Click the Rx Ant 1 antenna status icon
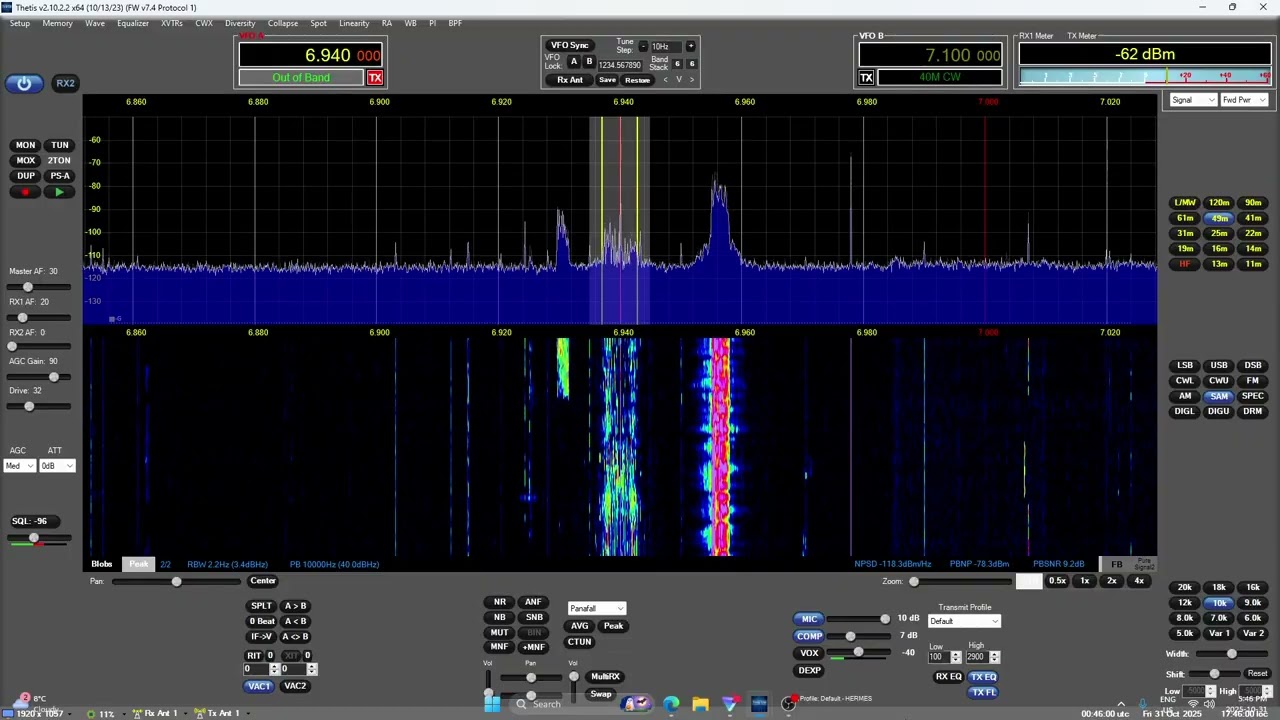The width and height of the screenshot is (1280, 720). (x=137, y=713)
